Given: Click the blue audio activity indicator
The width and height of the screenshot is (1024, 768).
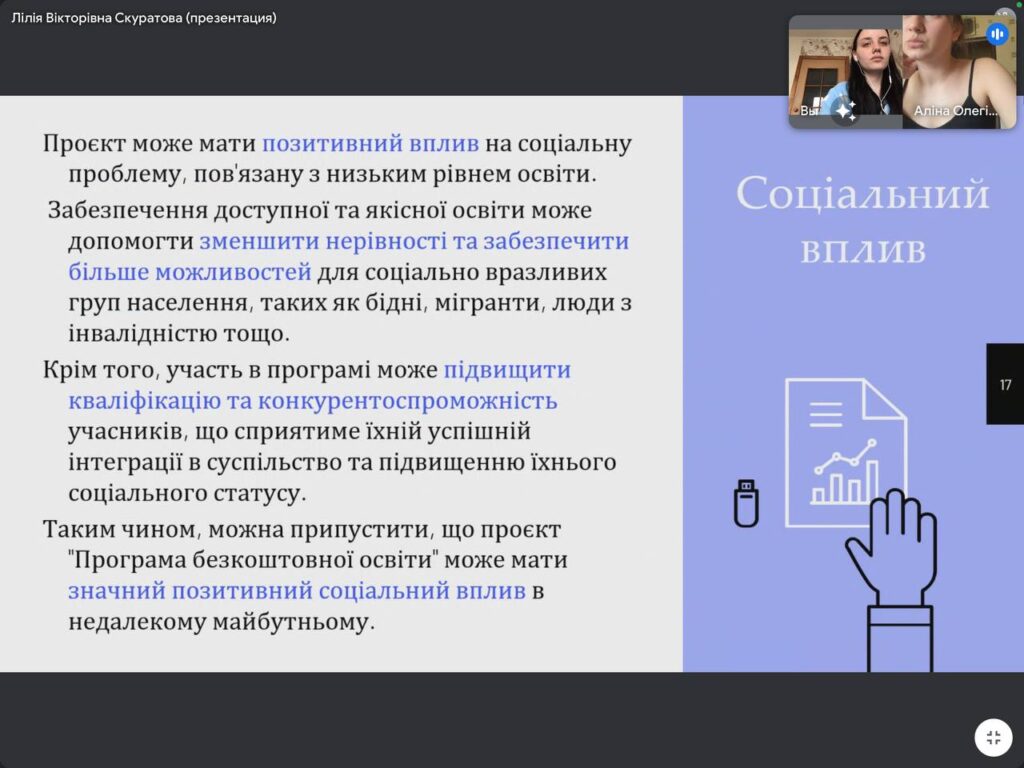Looking at the screenshot, I should click(996, 34).
